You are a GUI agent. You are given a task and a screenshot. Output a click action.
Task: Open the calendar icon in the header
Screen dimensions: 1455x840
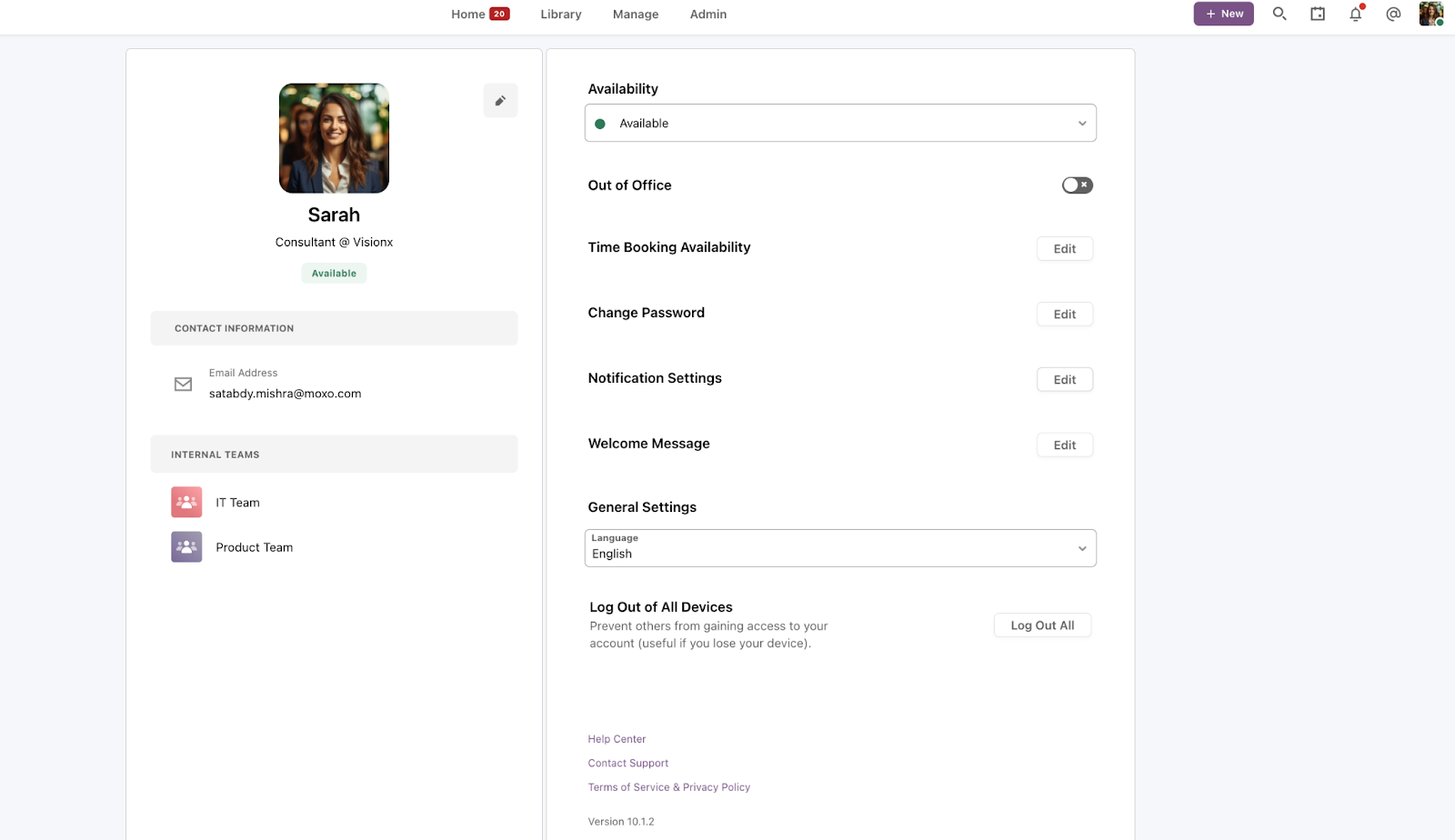[1317, 14]
